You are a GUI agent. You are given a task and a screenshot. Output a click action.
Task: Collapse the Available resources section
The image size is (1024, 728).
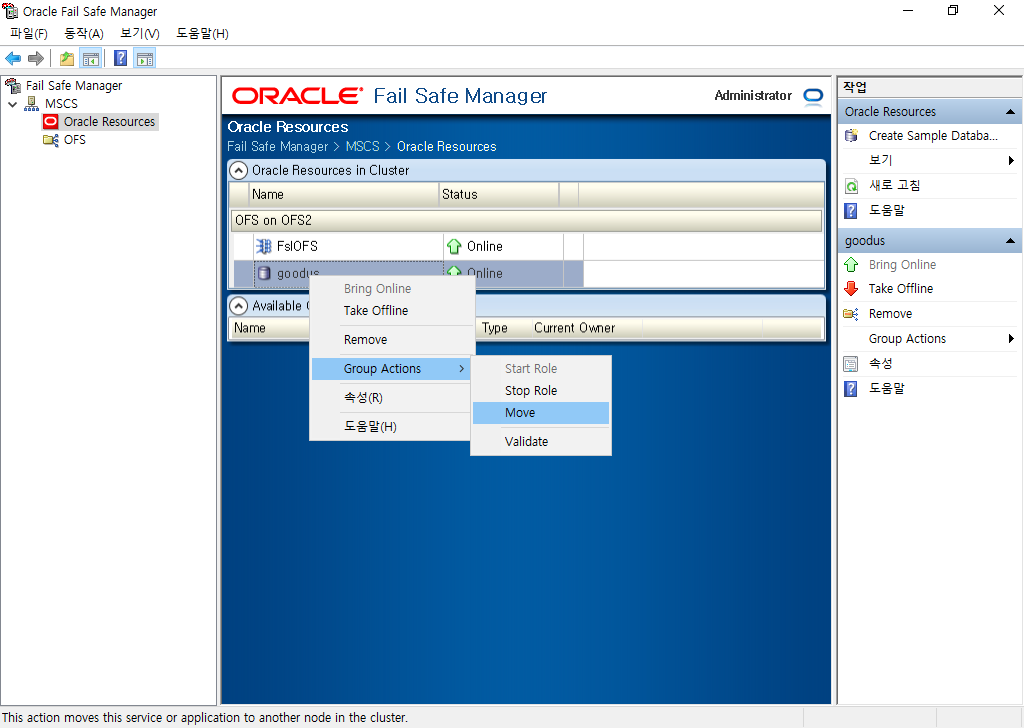pyautogui.click(x=238, y=306)
